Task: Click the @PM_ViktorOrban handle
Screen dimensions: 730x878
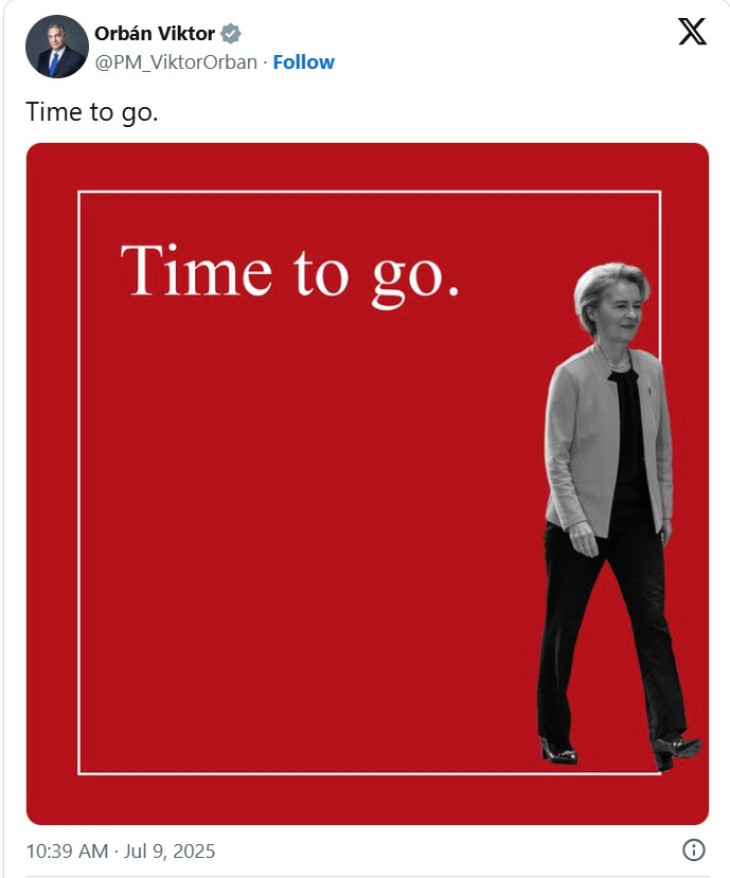Action: (x=176, y=62)
